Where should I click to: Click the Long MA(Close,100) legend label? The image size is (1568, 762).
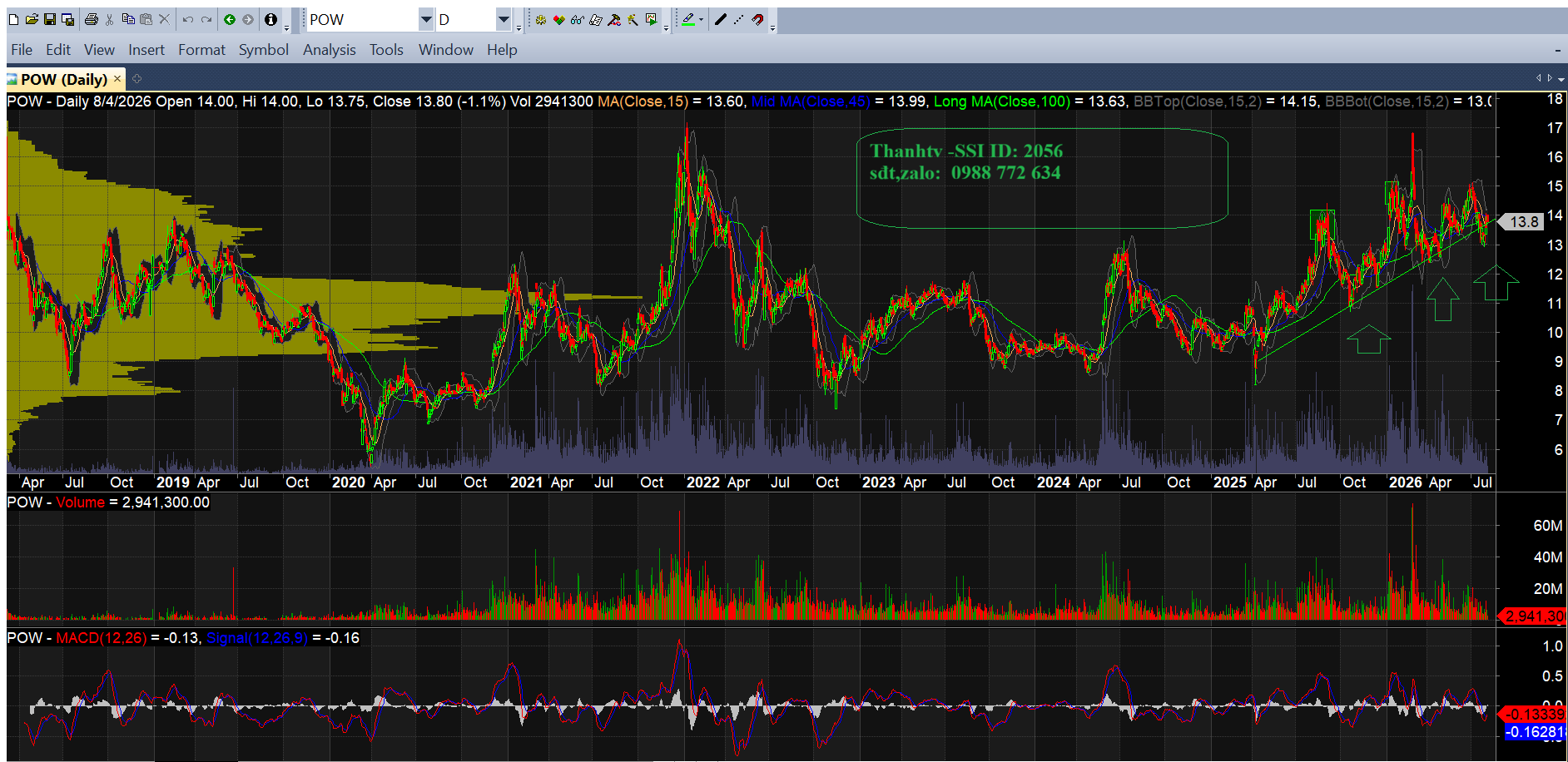click(1002, 101)
